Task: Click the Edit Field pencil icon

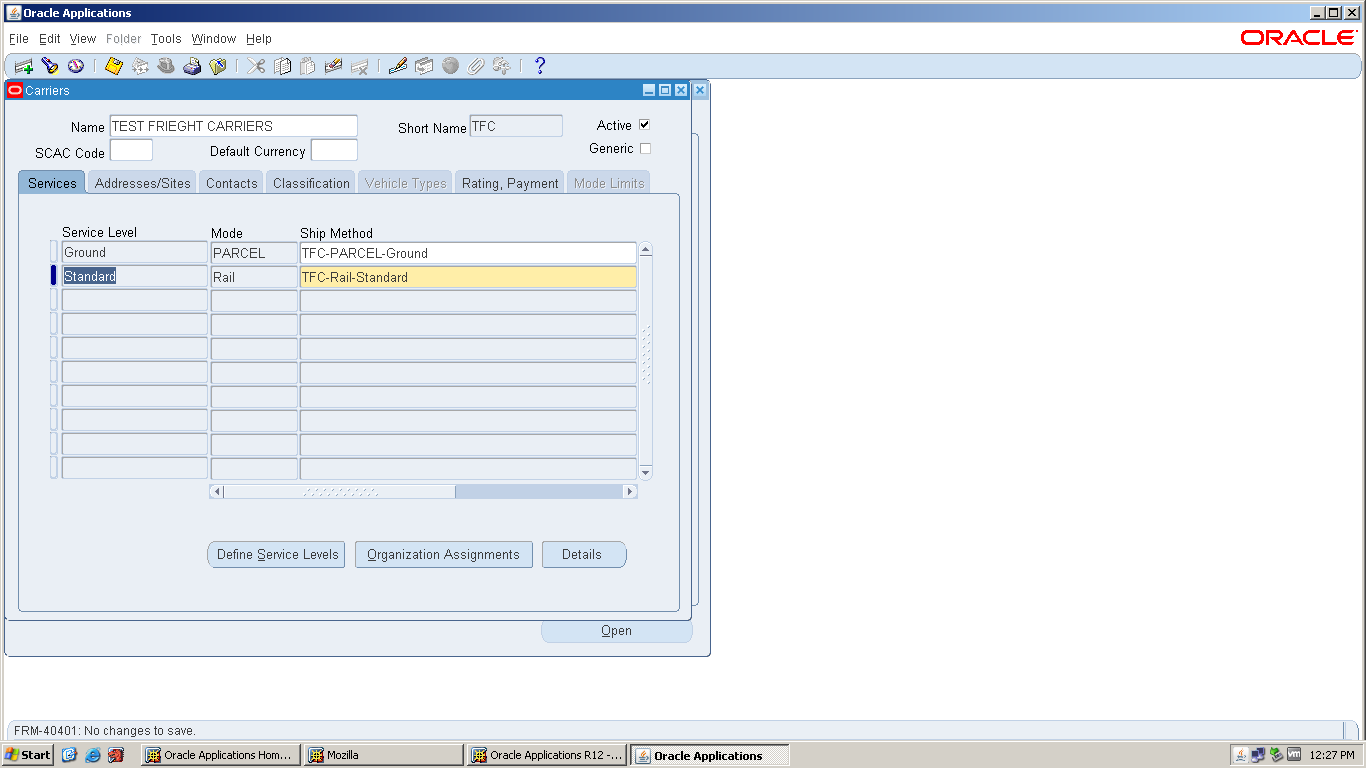Action: click(398, 66)
